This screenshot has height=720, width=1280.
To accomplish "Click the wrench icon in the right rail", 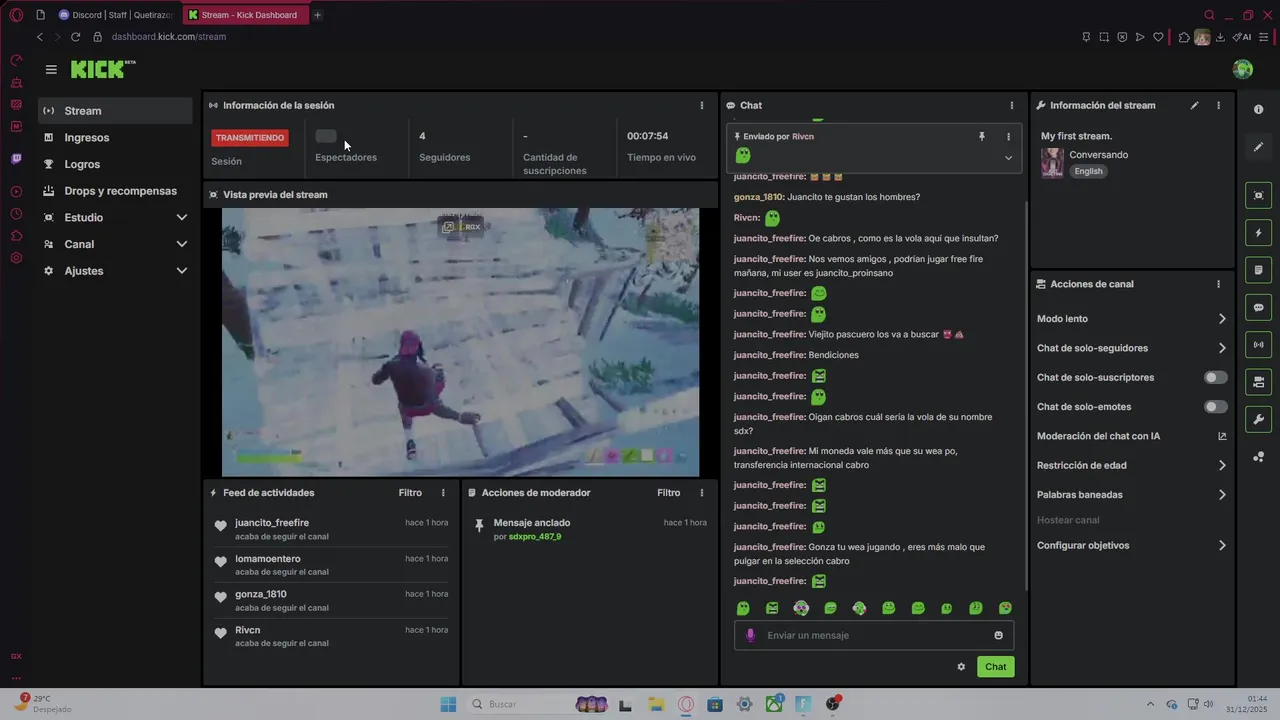I will coord(1259,419).
